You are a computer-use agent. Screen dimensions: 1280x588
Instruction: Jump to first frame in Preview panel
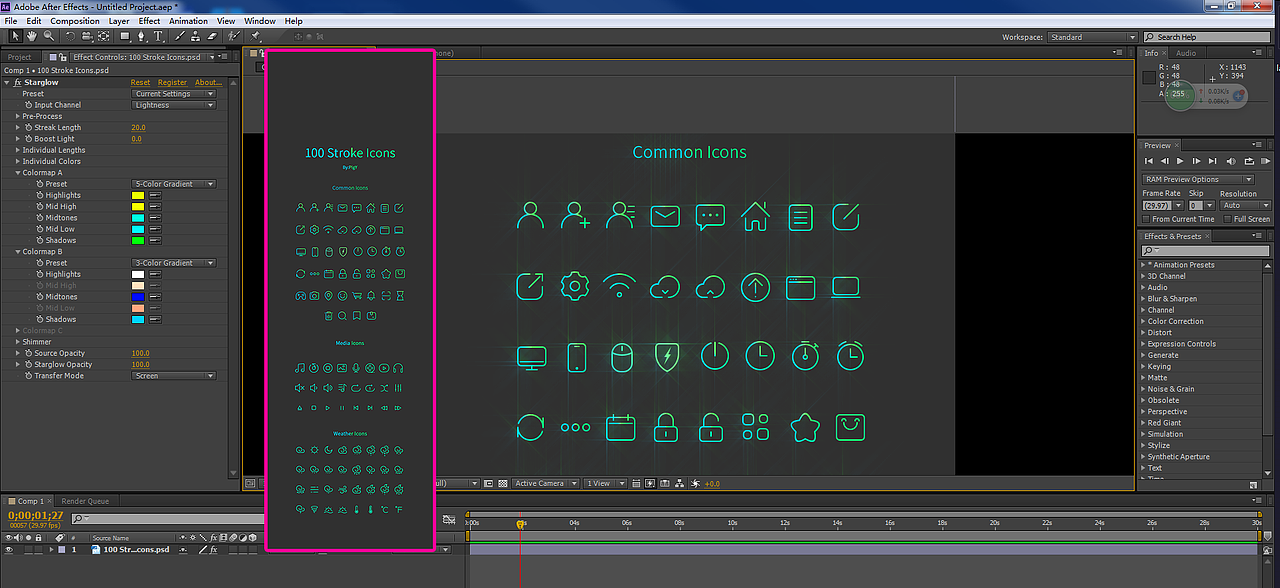click(x=1149, y=161)
